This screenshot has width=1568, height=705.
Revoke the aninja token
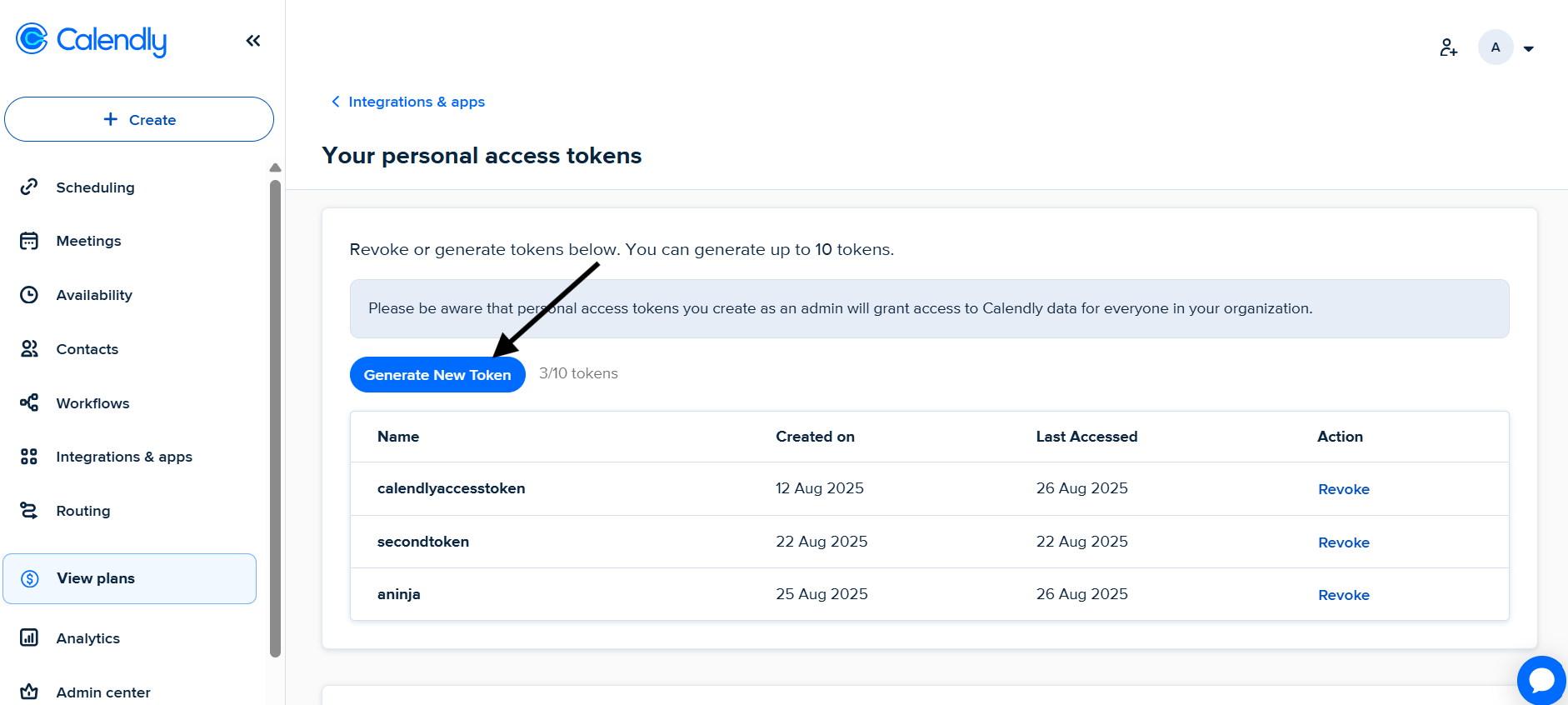click(x=1343, y=595)
